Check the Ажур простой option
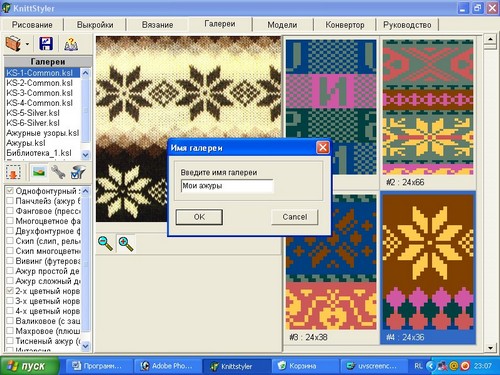This screenshot has height=375, width=500. click(10, 271)
